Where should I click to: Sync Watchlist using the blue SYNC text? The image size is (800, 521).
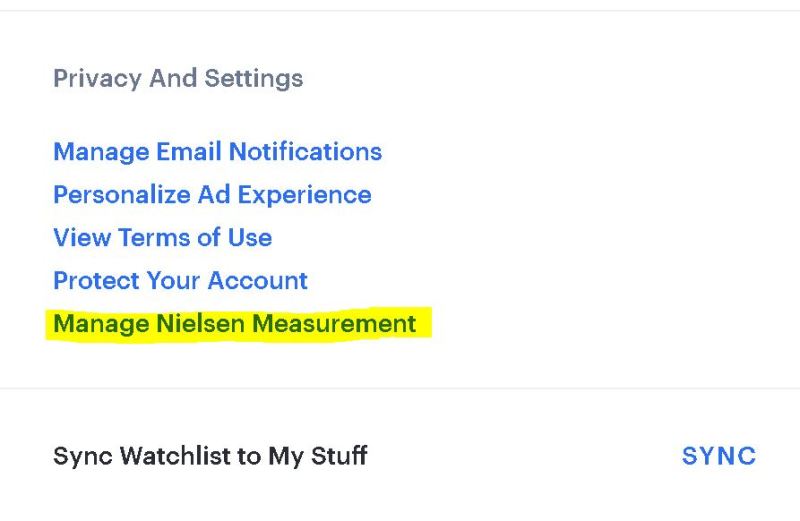coord(718,457)
